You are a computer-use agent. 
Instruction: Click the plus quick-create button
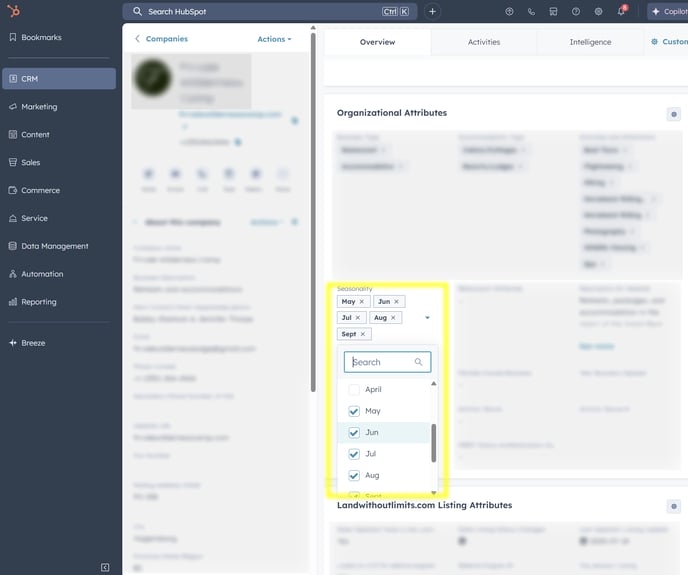[432, 11]
